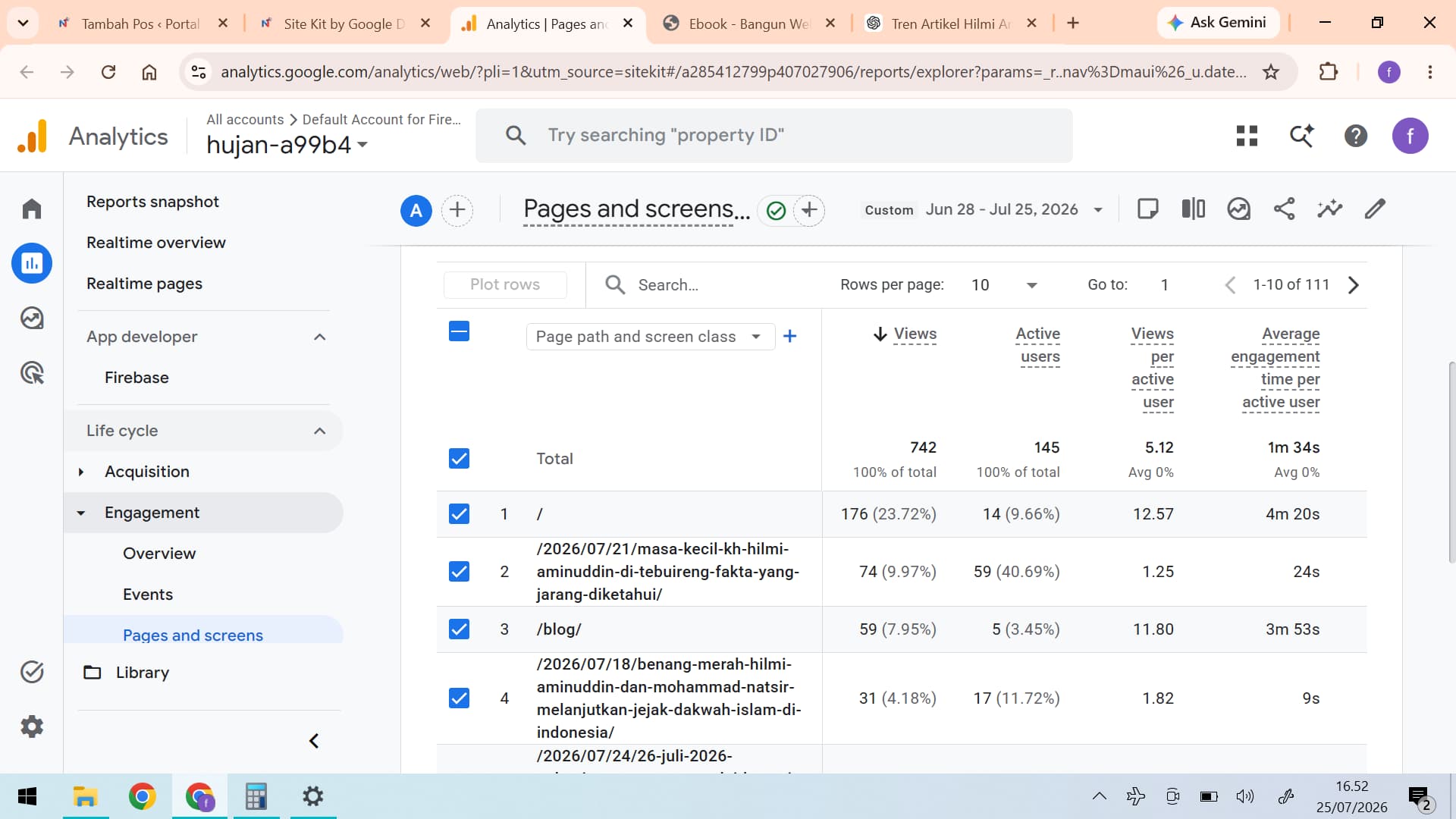Open the Explore icon in left rail
This screenshot has width=1456, height=819.
(x=32, y=318)
